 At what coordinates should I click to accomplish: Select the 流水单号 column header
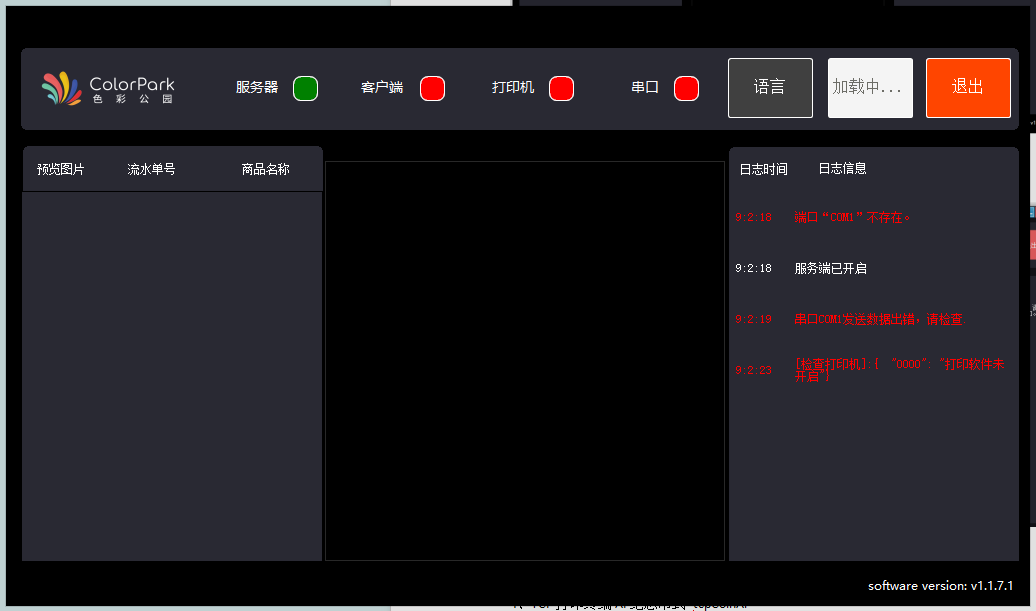(x=151, y=169)
